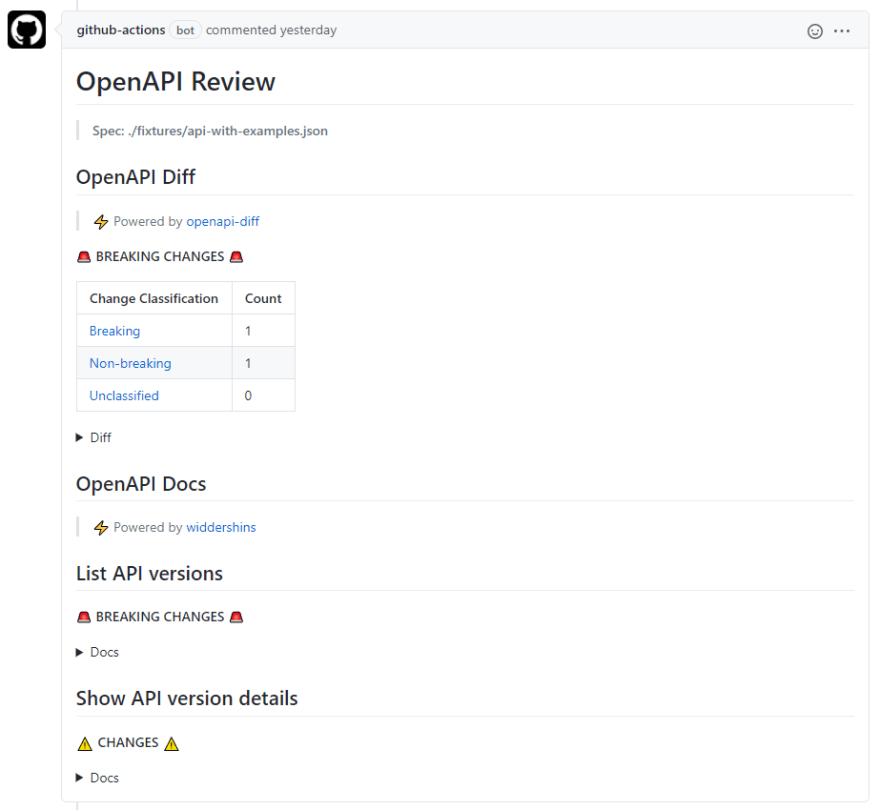Click the OpenAPI Docs heading
Image resolution: width=880 pixels, height=810 pixels.
tap(141, 484)
